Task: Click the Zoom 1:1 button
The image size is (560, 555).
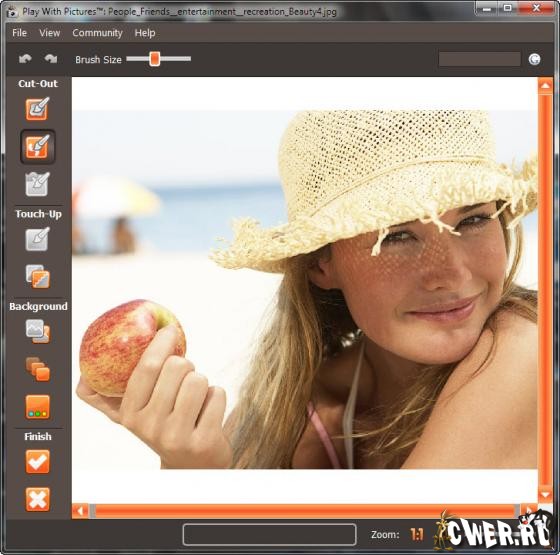Action: (416, 535)
